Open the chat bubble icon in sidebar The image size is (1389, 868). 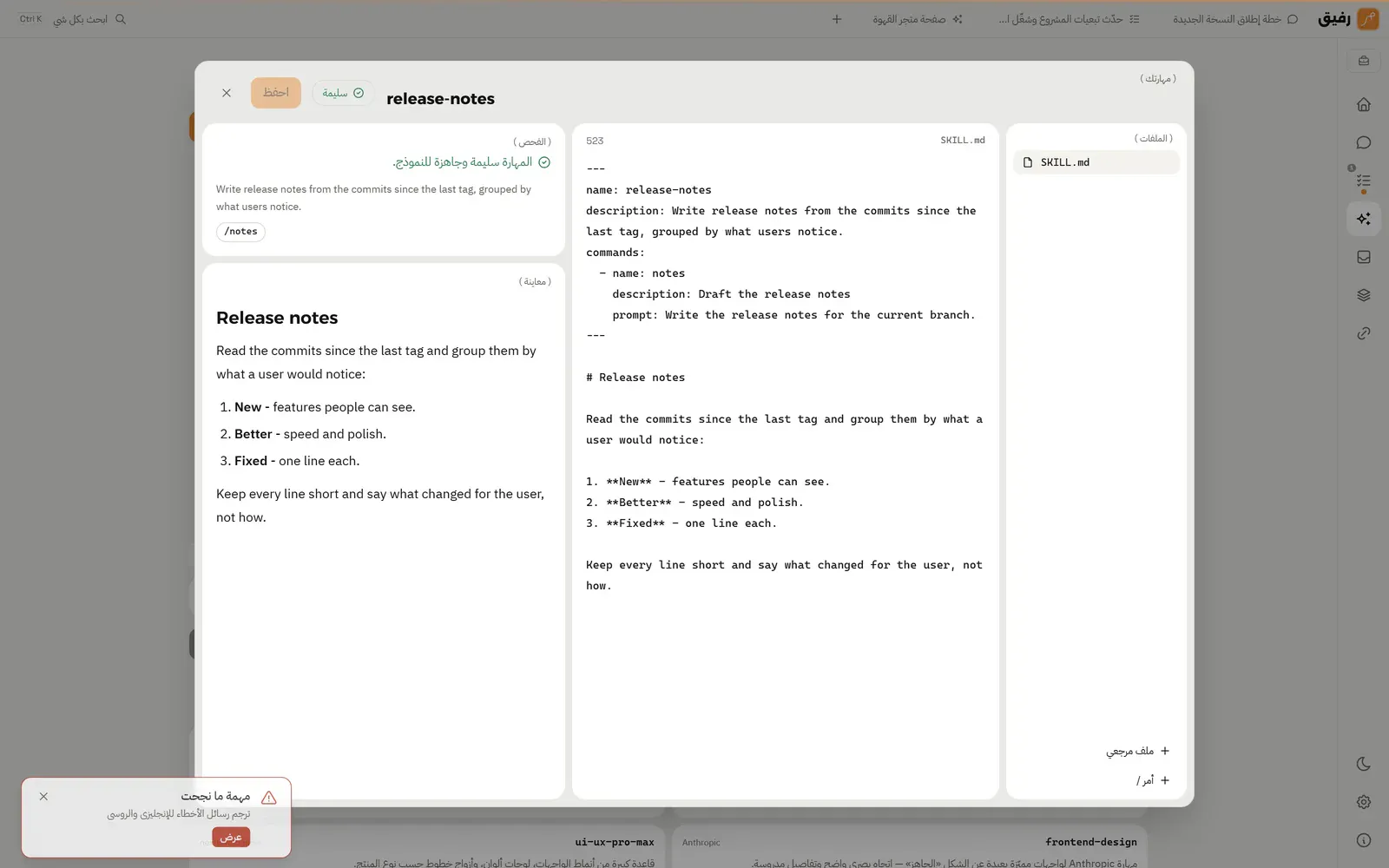[1363, 142]
